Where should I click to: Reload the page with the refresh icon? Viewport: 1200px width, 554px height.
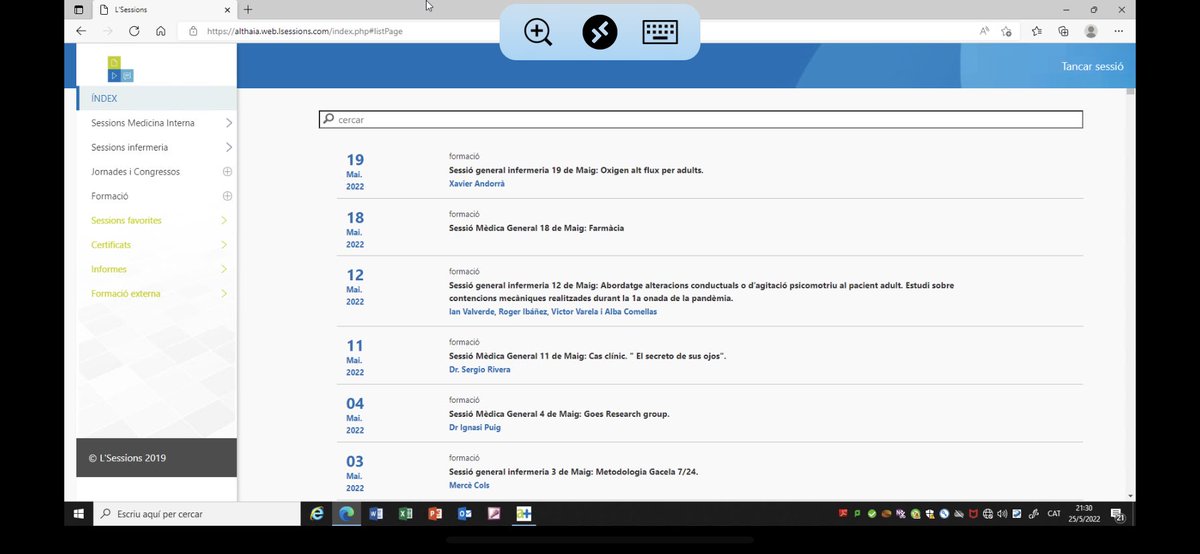coord(134,31)
